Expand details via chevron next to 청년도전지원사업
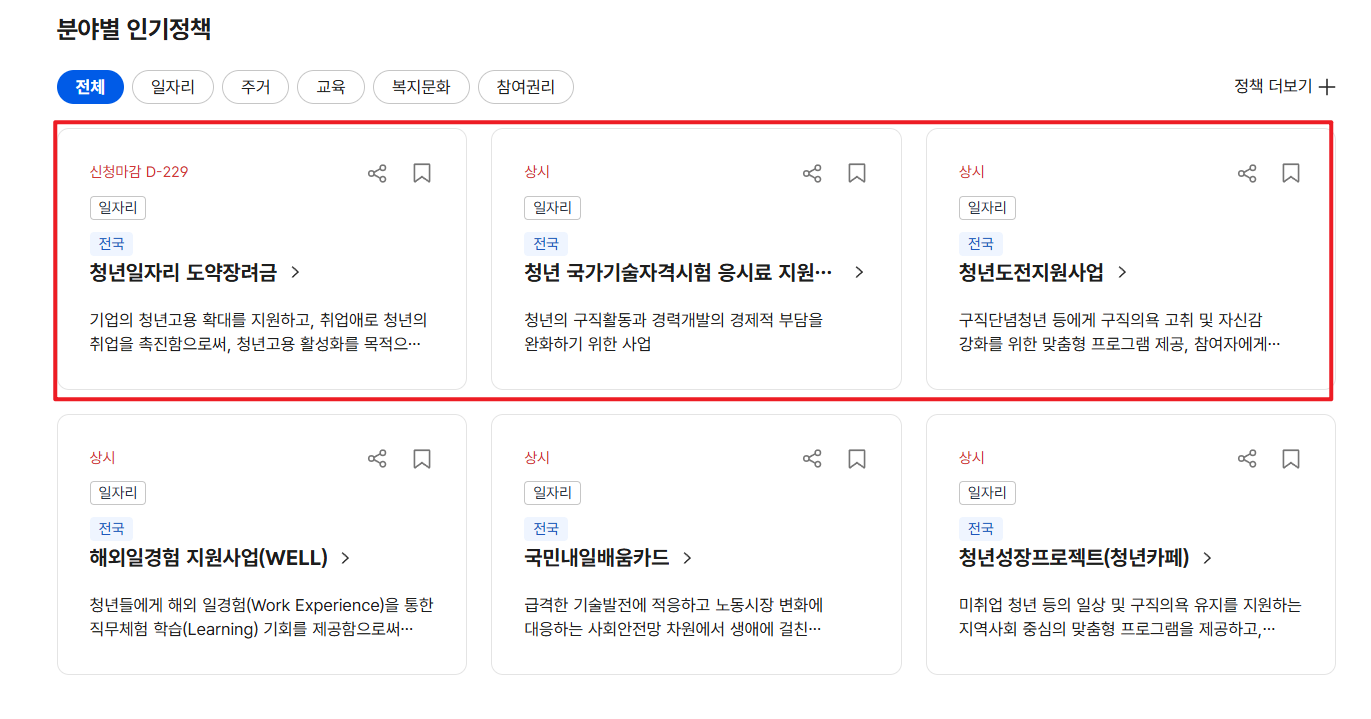The height and width of the screenshot is (719, 1371). [x=1122, y=271]
